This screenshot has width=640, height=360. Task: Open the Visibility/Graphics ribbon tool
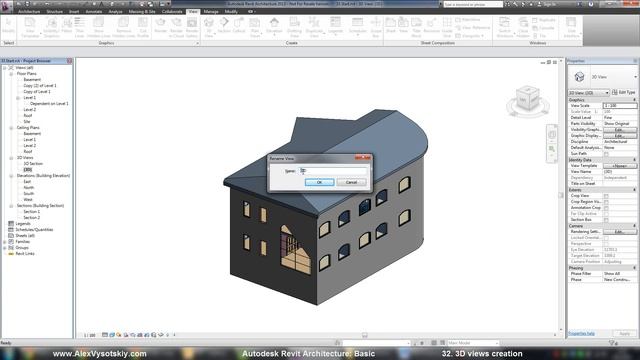click(x=51, y=28)
